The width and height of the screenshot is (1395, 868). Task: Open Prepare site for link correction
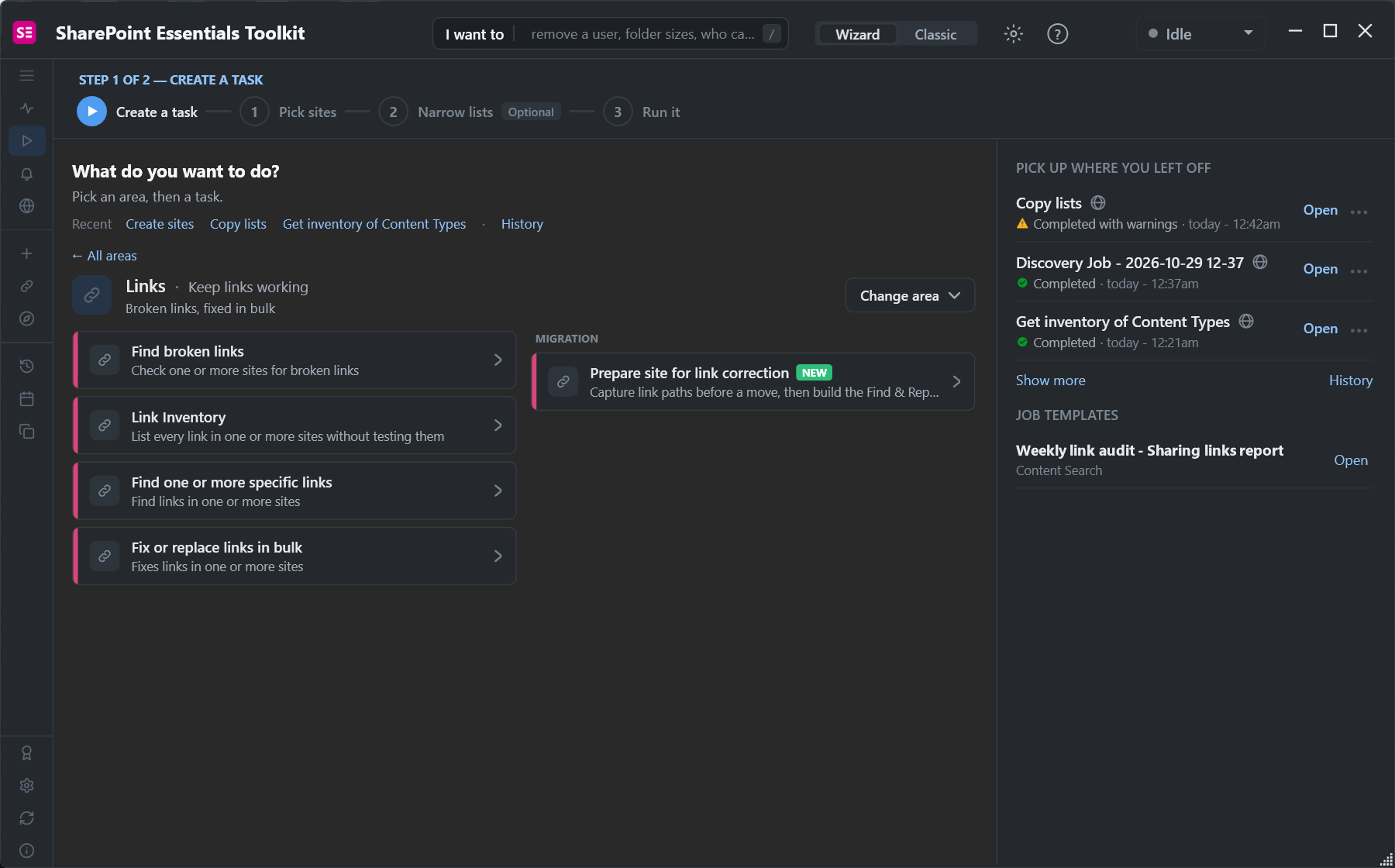[x=753, y=381]
